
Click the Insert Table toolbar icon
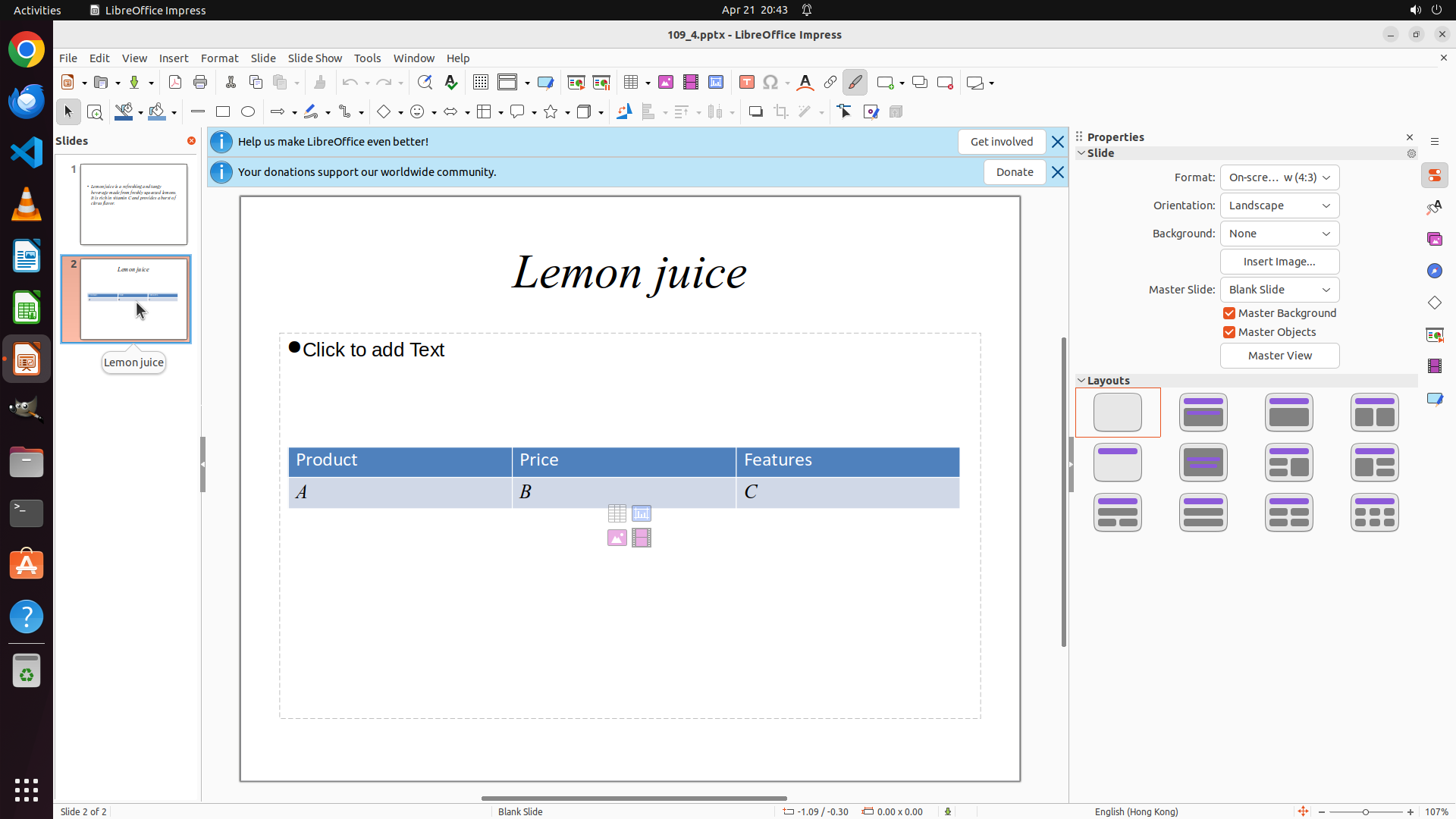631,83
